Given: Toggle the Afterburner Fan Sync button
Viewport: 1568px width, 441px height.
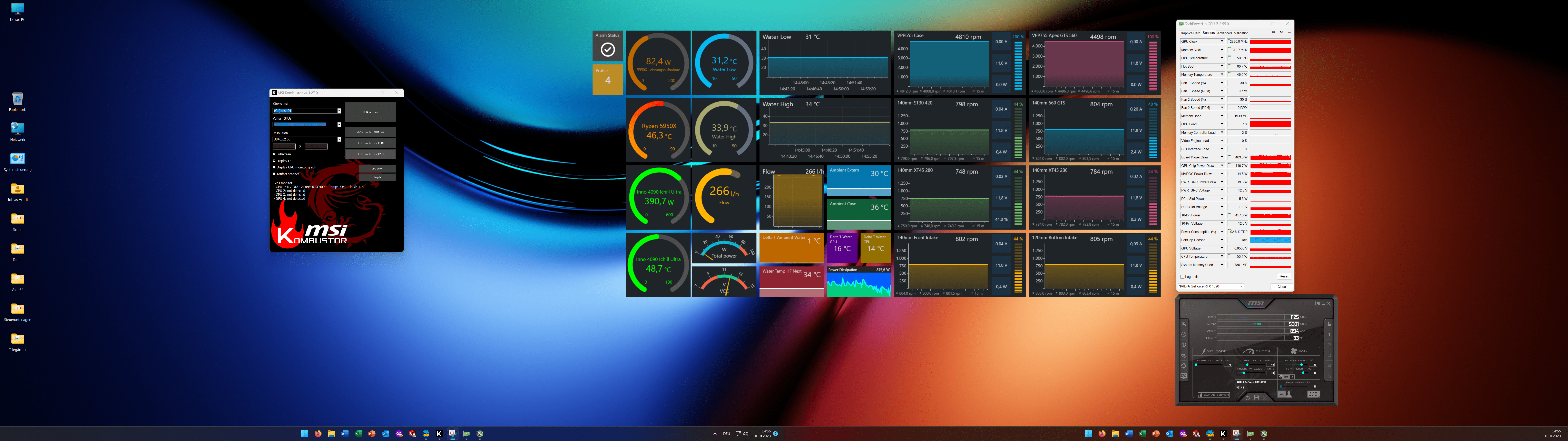Looking at the screenshot, I should (x=1314, y=394).
